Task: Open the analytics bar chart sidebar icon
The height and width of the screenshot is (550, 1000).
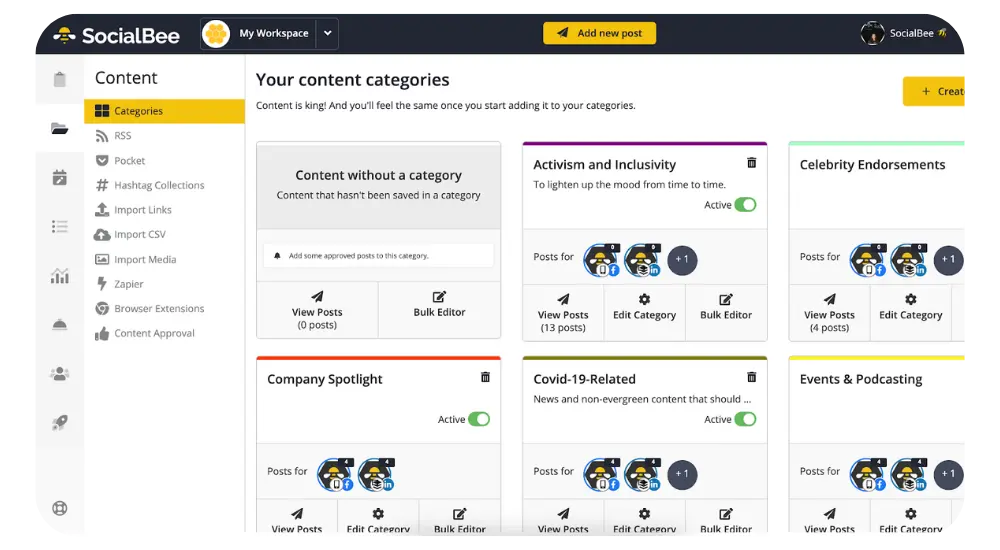Action: coord(59,276)
